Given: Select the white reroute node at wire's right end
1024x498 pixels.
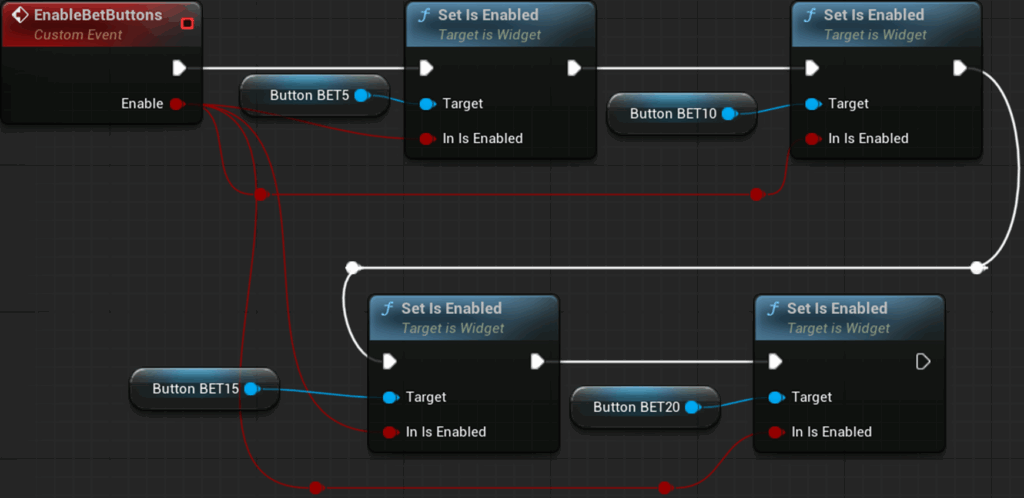Looking at the screenshot, I should [977, 267].
